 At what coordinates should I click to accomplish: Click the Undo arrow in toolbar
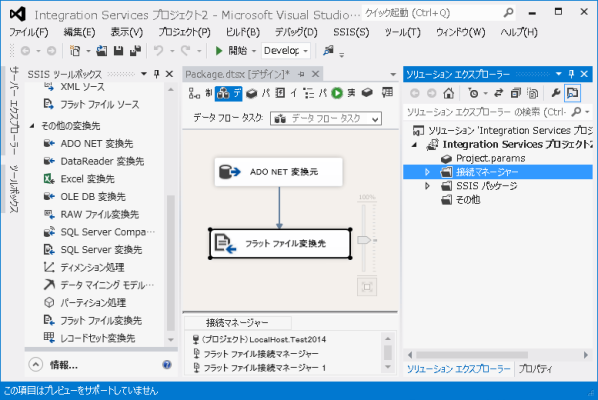(x=158, y=50)
